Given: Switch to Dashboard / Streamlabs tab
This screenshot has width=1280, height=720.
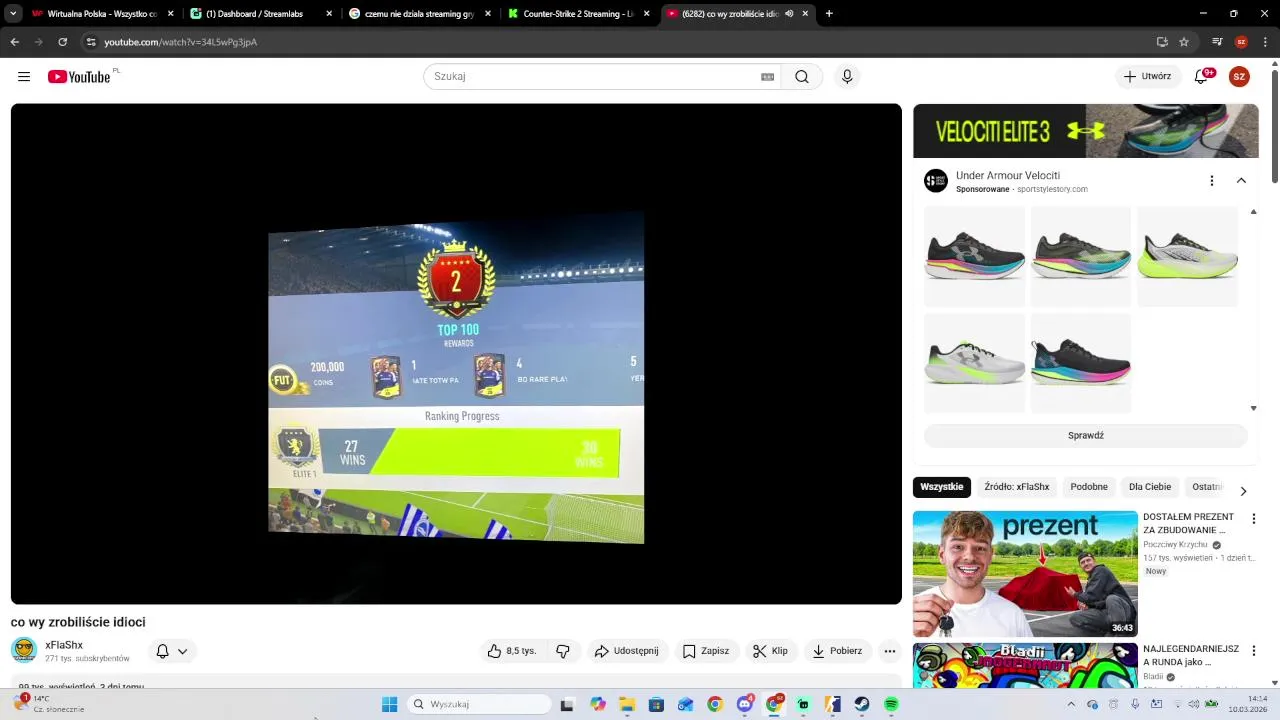Looking at the screenshot, I should 261,14.
